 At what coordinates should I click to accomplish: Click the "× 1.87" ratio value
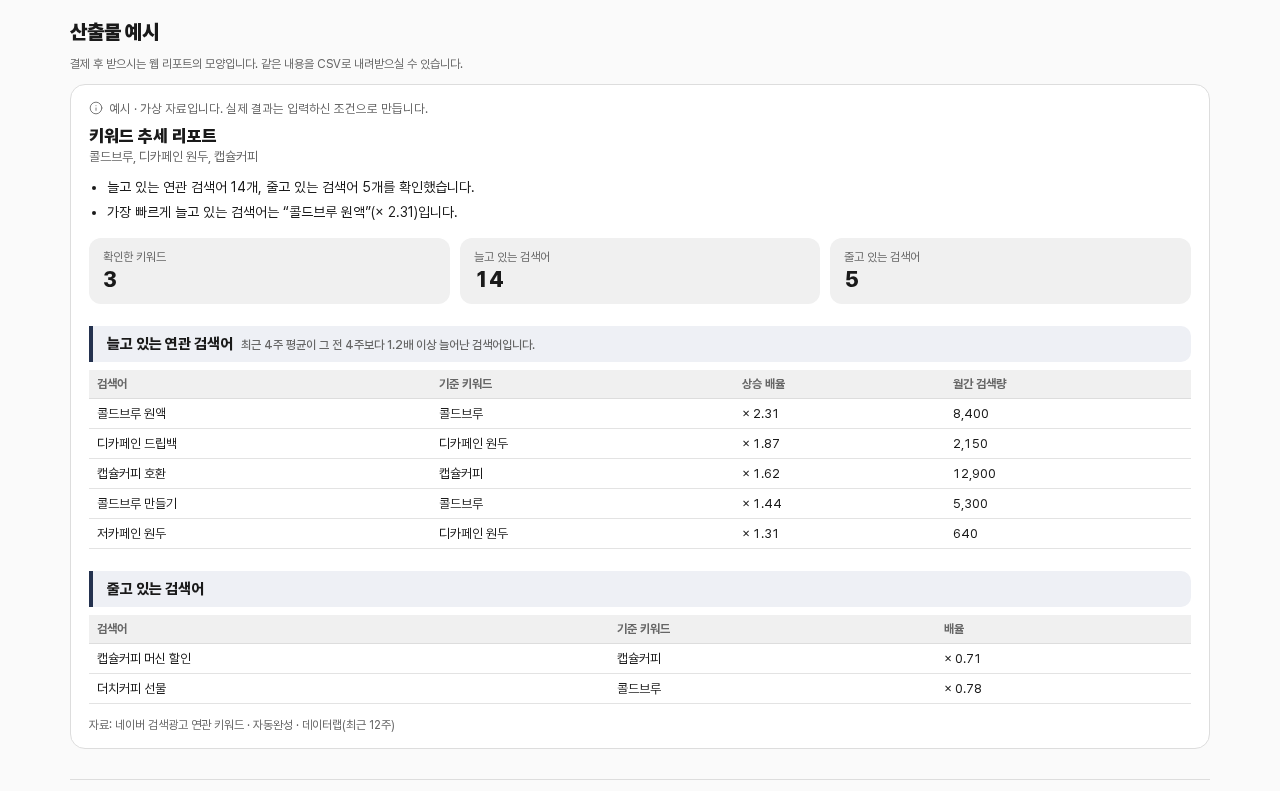761,444
